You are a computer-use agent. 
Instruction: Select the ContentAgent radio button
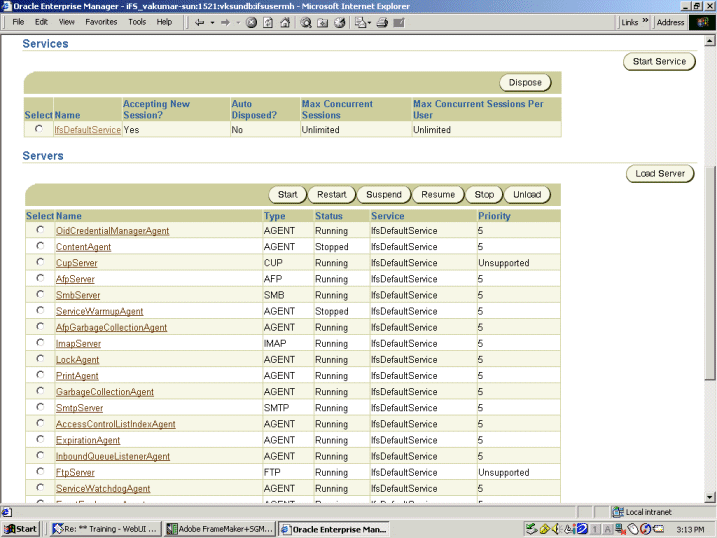tap(40, 246)
